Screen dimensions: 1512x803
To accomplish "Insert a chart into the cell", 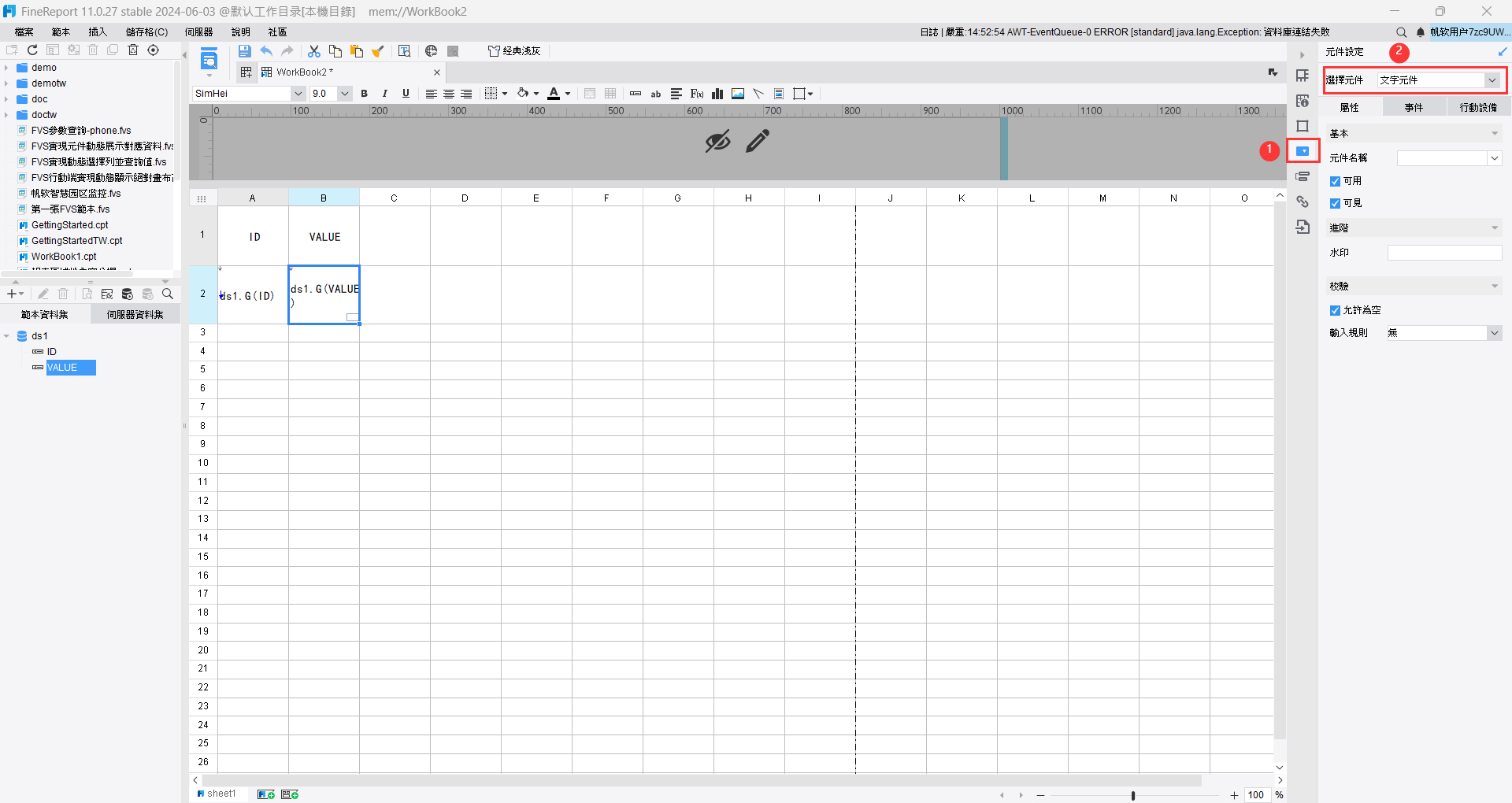I will (x=717, y=94).
